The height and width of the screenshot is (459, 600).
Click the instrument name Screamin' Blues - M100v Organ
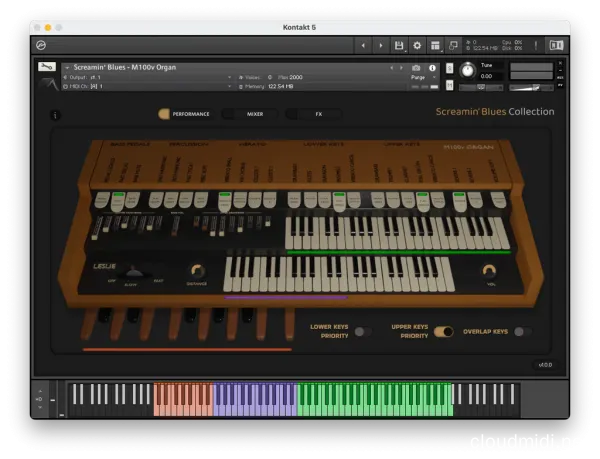click(125, 67)
